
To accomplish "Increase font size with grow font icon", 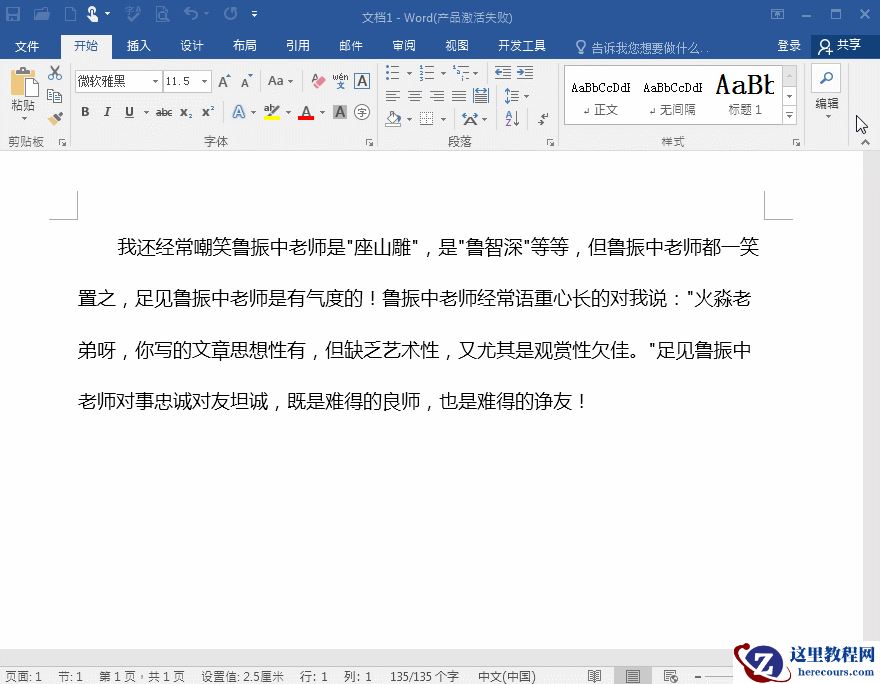I will coord(224,81).
